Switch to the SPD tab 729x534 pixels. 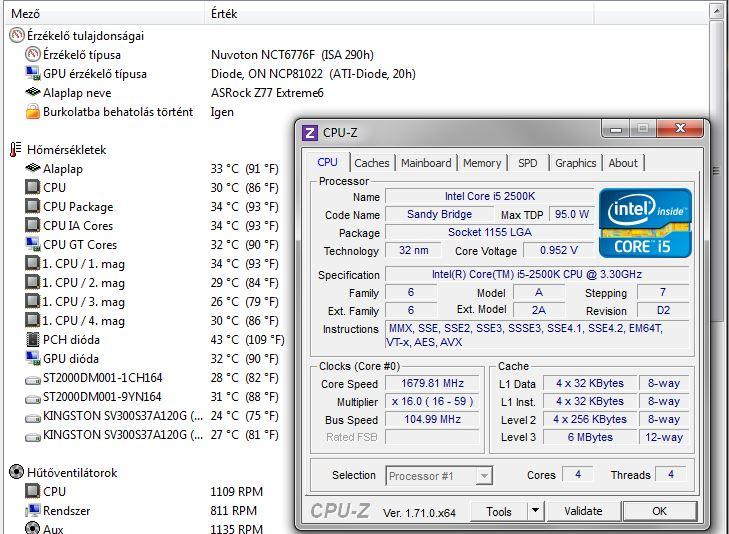click(528, 163)
